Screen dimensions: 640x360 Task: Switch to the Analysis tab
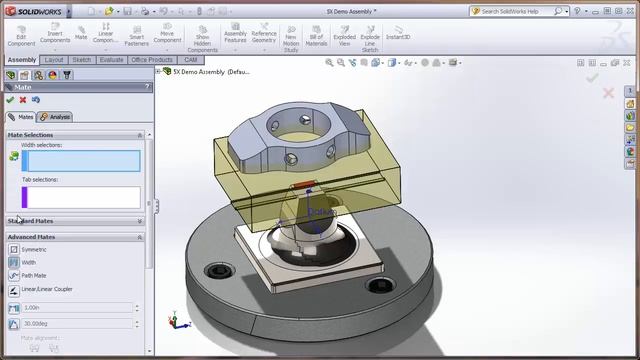tap(55, 117)
